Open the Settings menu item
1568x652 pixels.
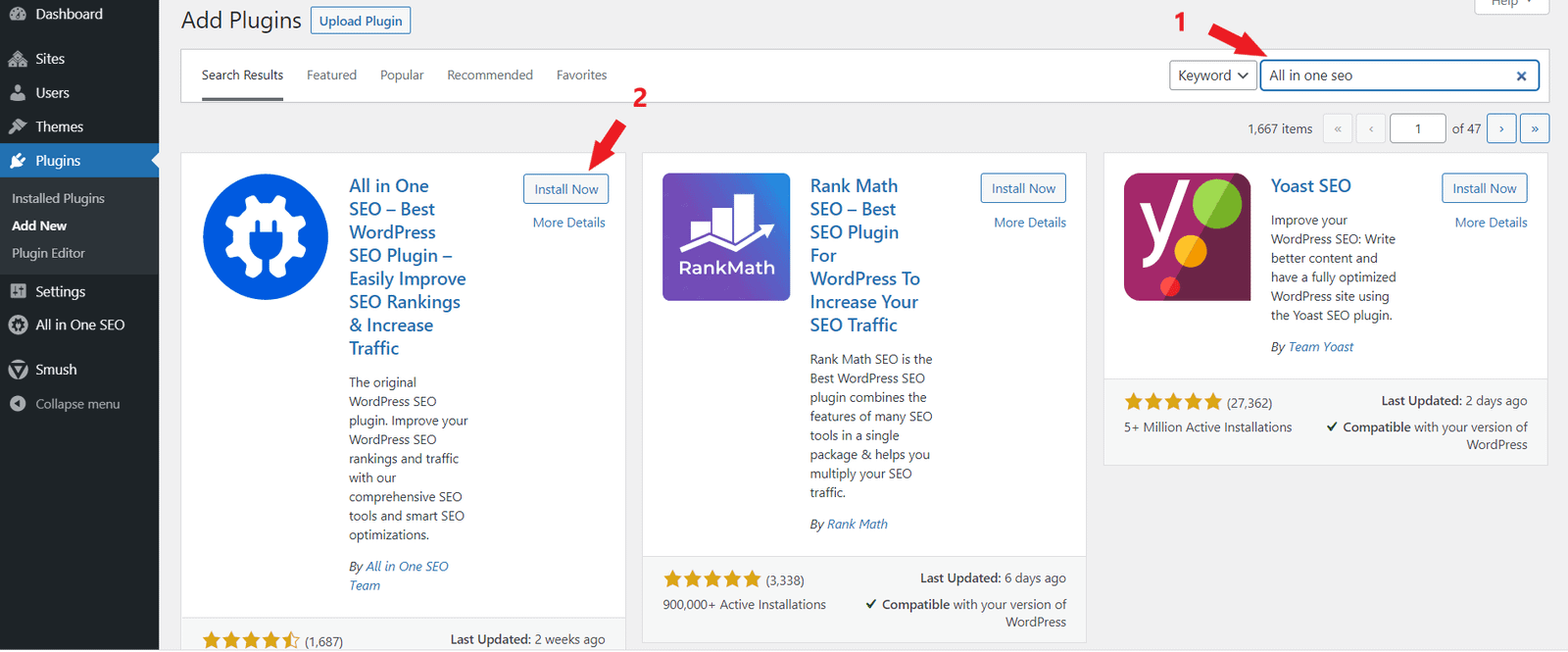(79, 291)
